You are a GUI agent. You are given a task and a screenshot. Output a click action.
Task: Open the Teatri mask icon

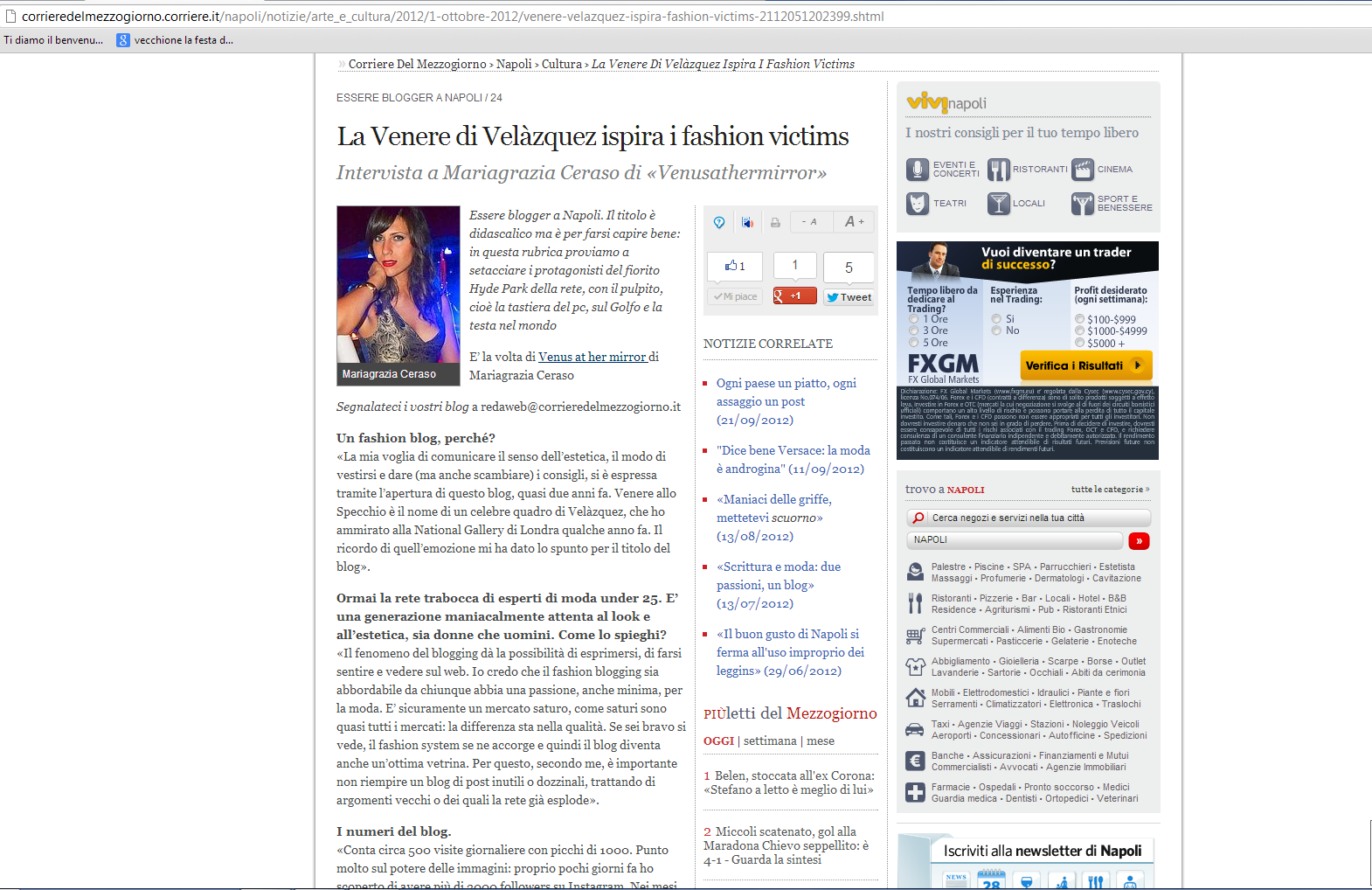917,204
